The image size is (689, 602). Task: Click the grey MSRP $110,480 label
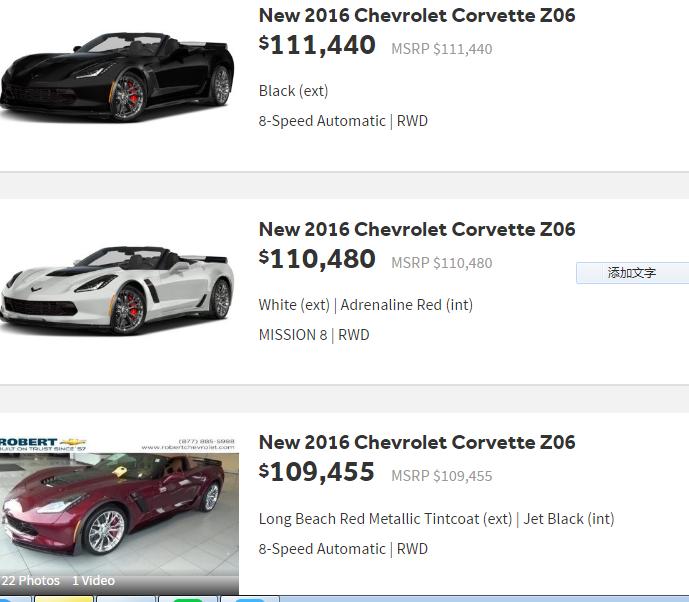441,263
